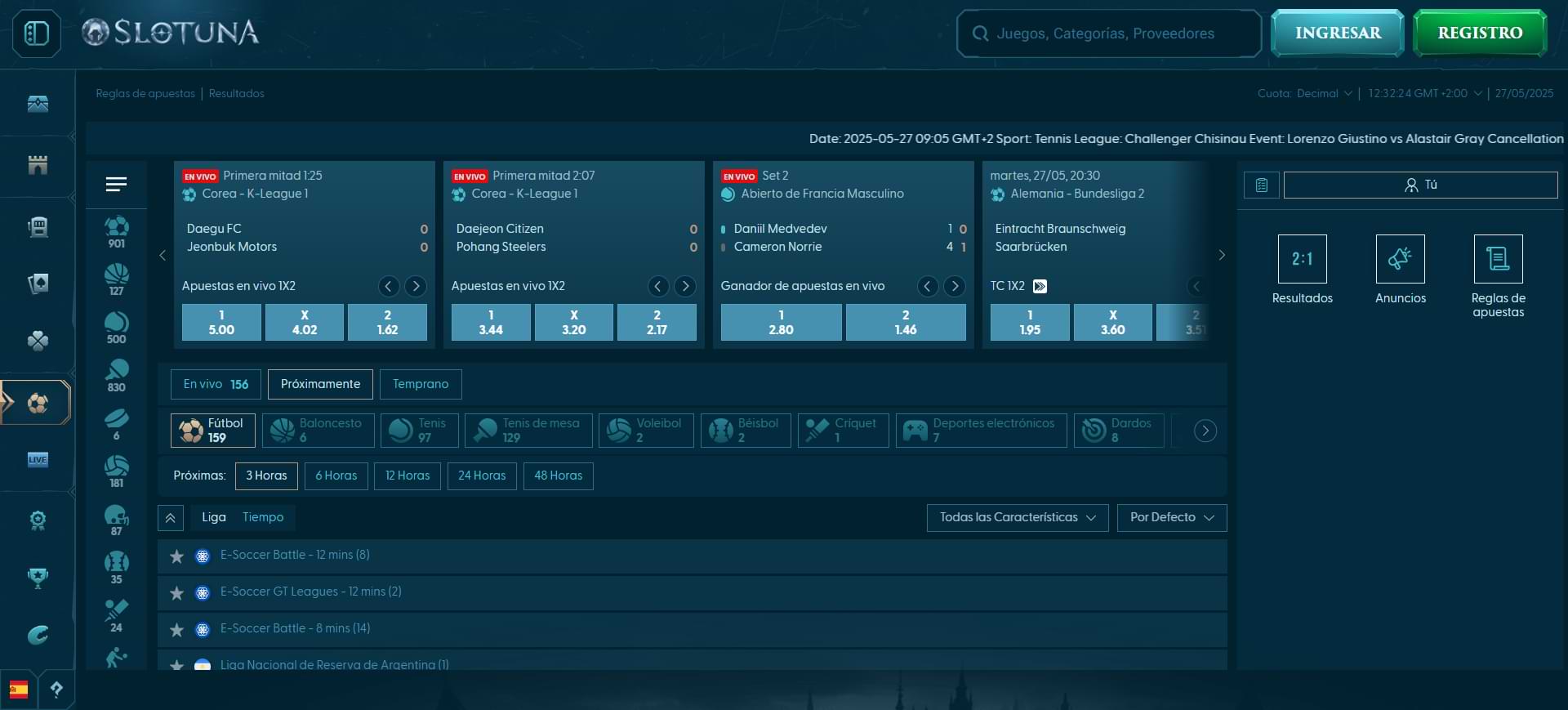Next market arrow on Daegu FC card
Image resolution: width=1568 pixels, height=710 pixels.
[x=416, y=286]
